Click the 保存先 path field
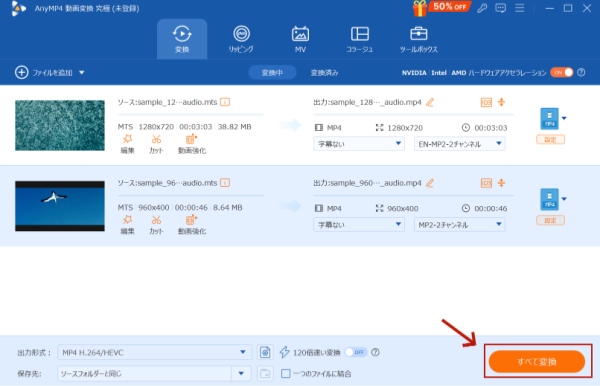 point(145,373)
